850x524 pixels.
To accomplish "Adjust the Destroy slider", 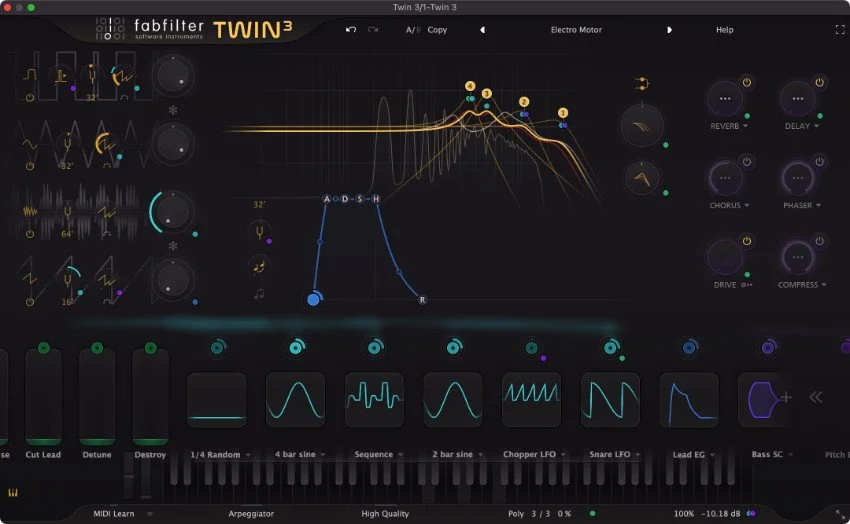I will (x=151, y=397).
